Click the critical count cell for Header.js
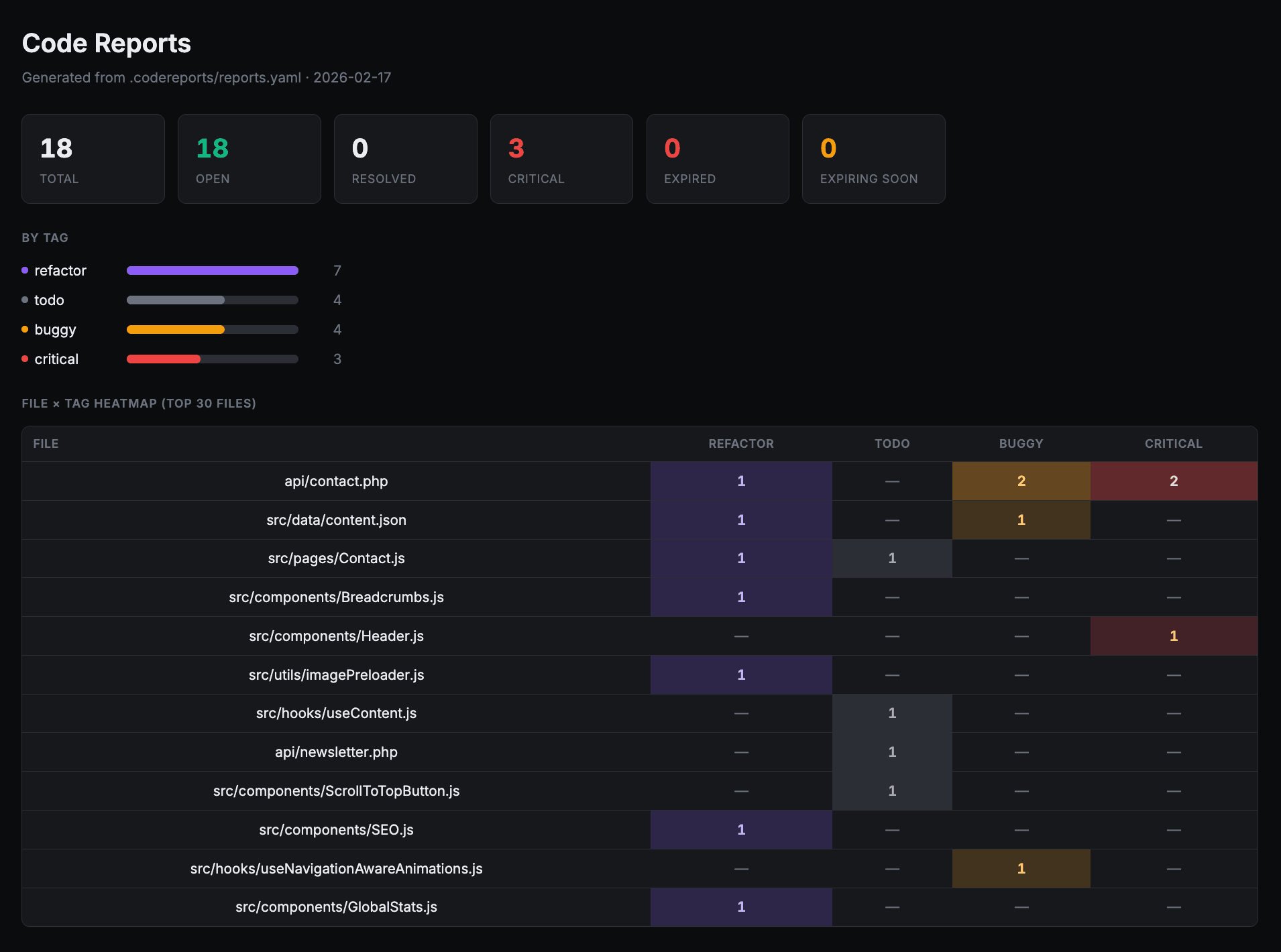This screenshot has width=1281, height=952. pyautogui.click(x=1172, y=636)
